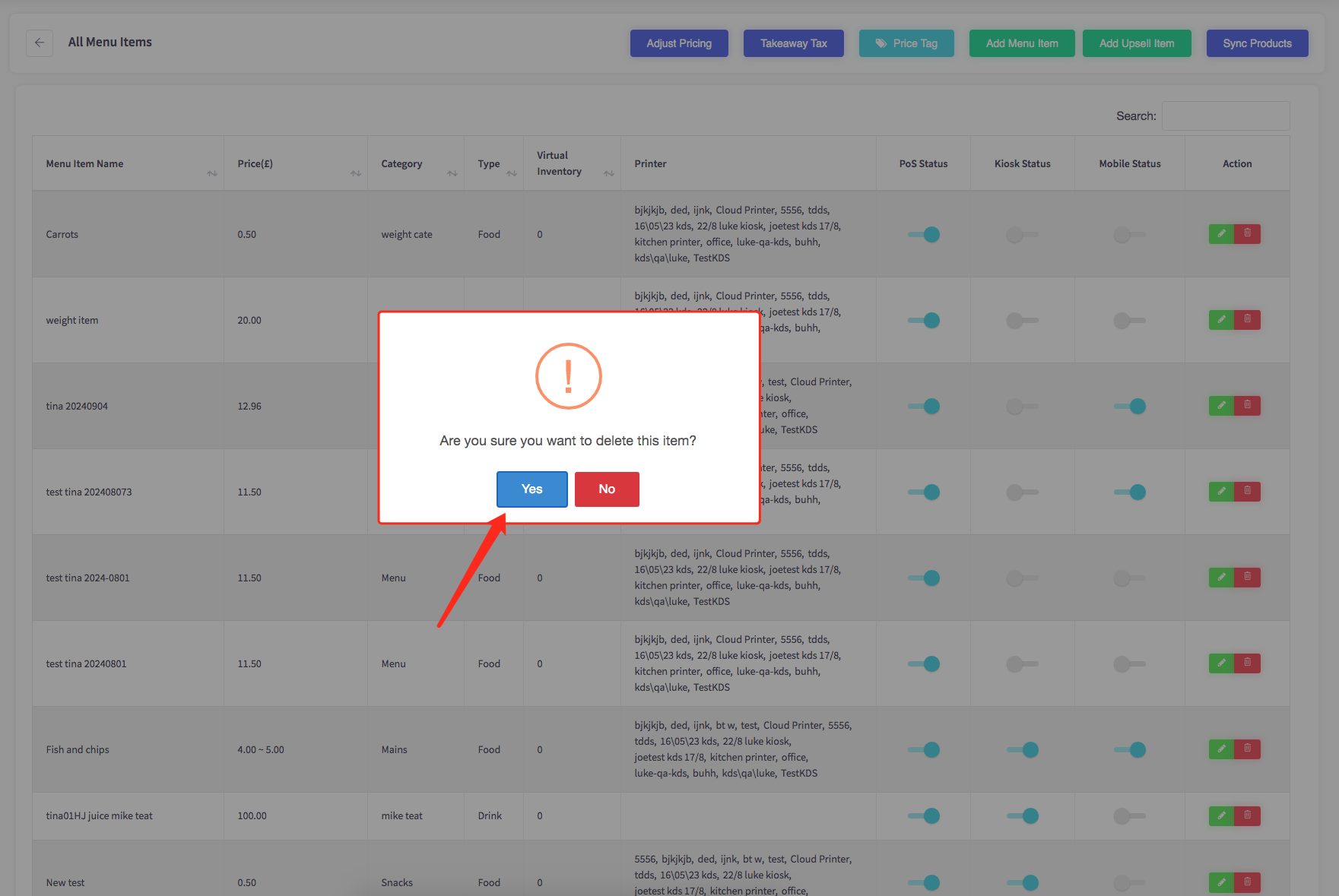Screen dimensions: 1339x896
Task: Select the Fish and chips name
Action: click(78, 750)
